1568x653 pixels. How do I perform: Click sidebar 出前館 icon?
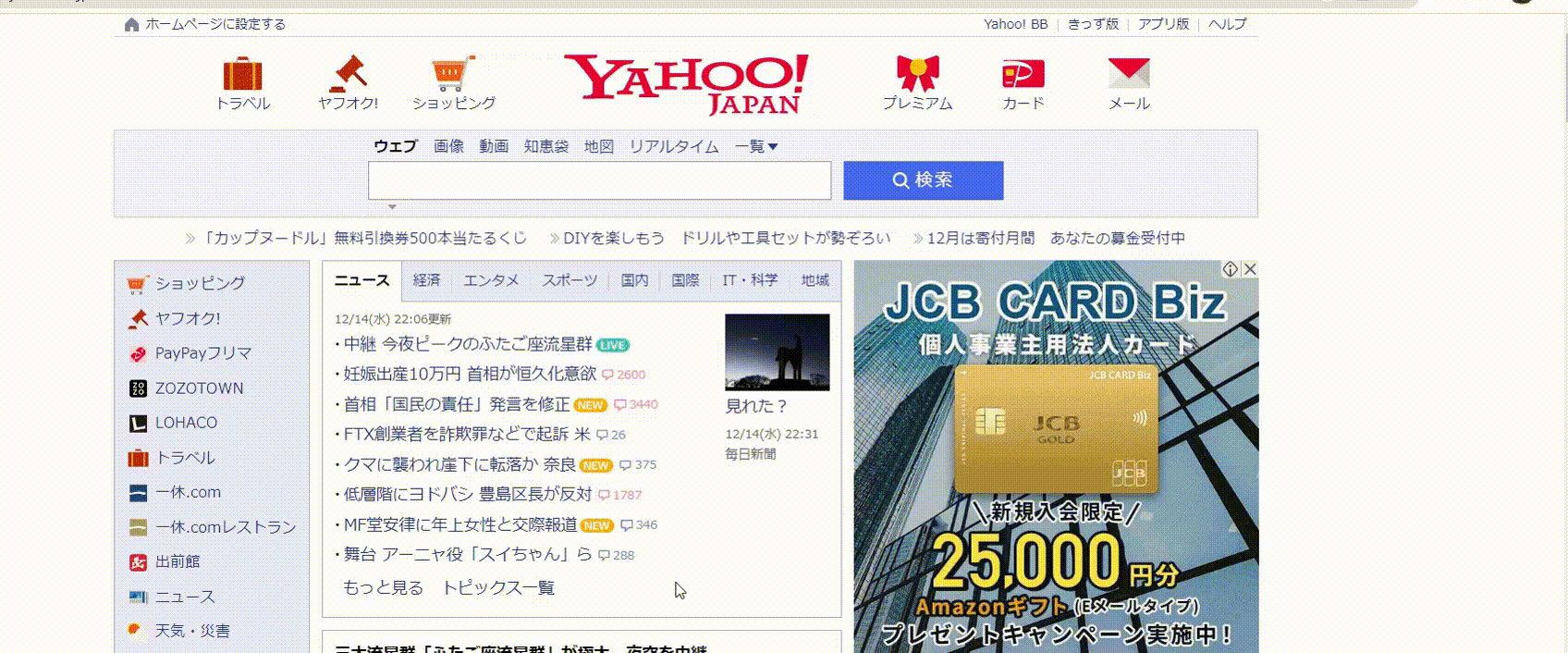pyautogui.click(x=138, y=561)
